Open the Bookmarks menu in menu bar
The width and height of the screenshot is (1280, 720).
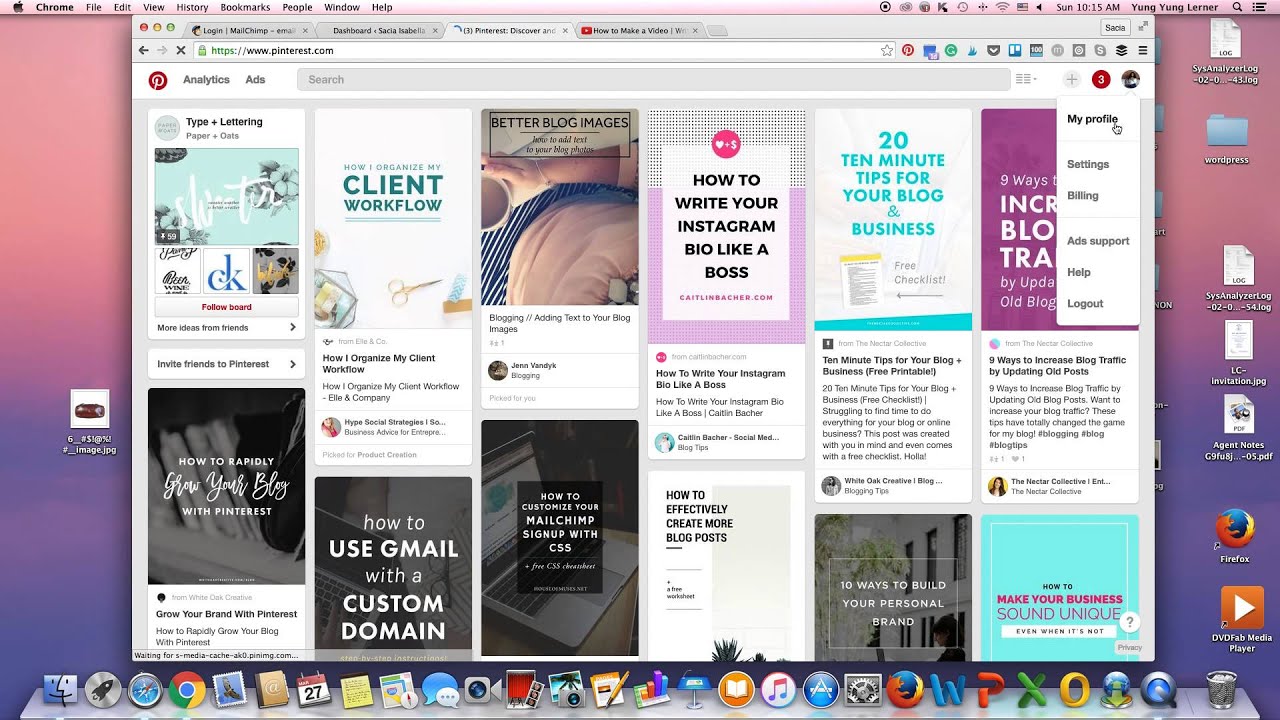tap(245, 7)
